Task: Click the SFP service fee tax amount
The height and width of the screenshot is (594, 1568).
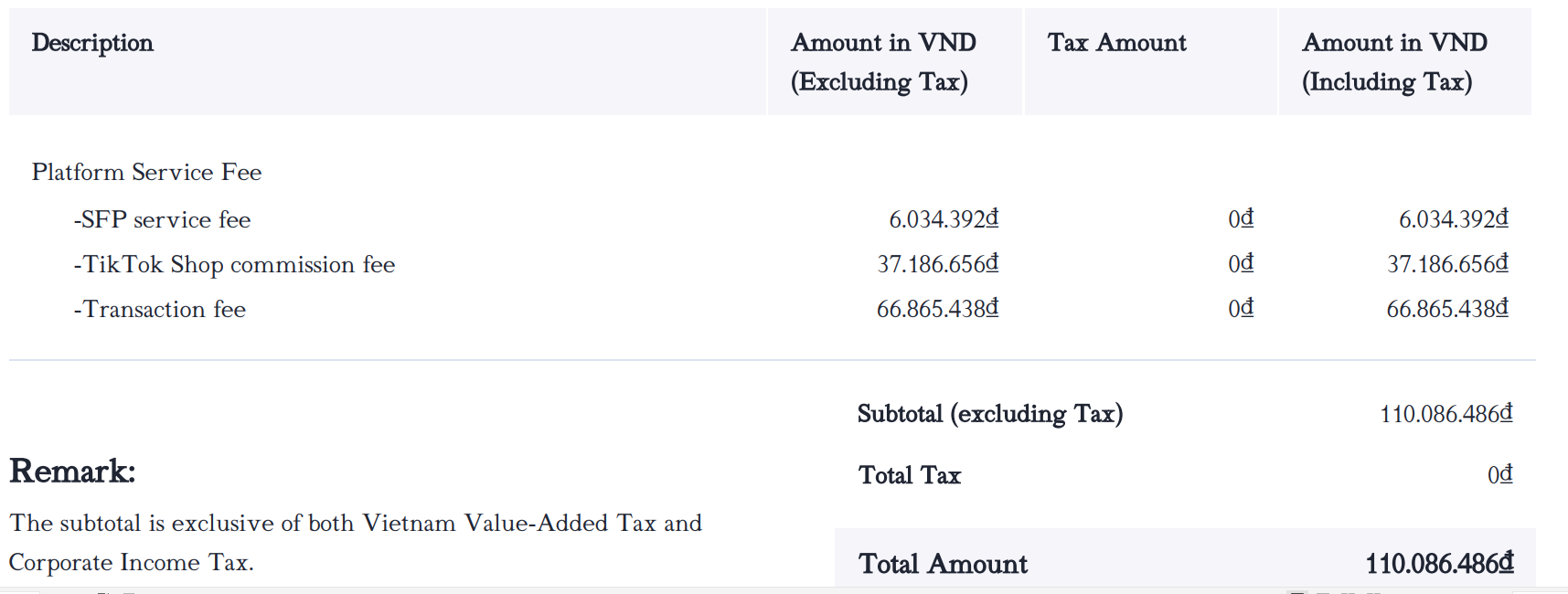Action: coord(1241,219)
